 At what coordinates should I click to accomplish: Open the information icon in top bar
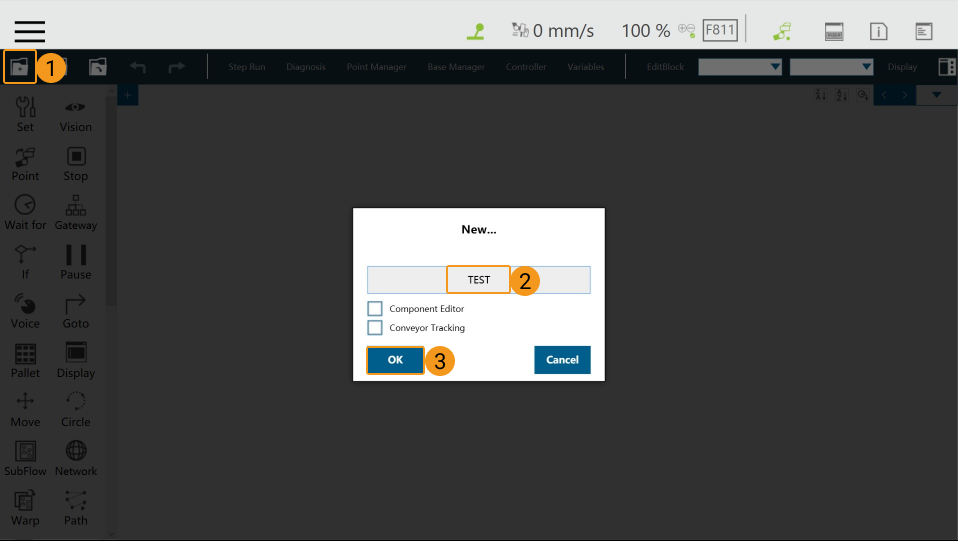(x=878, y=31)
